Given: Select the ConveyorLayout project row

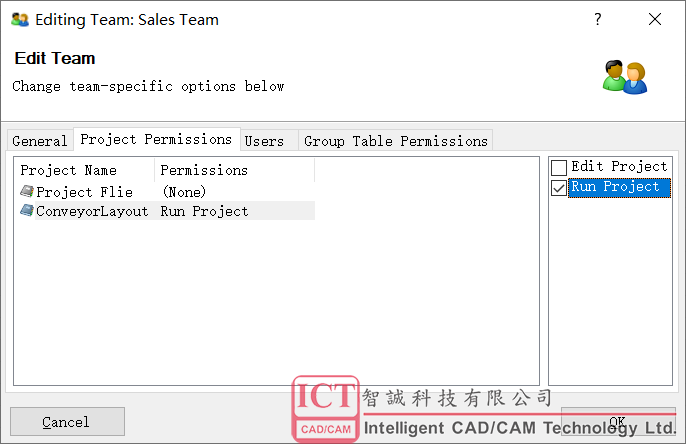Looking at the screenshot, I should [167, 211].
